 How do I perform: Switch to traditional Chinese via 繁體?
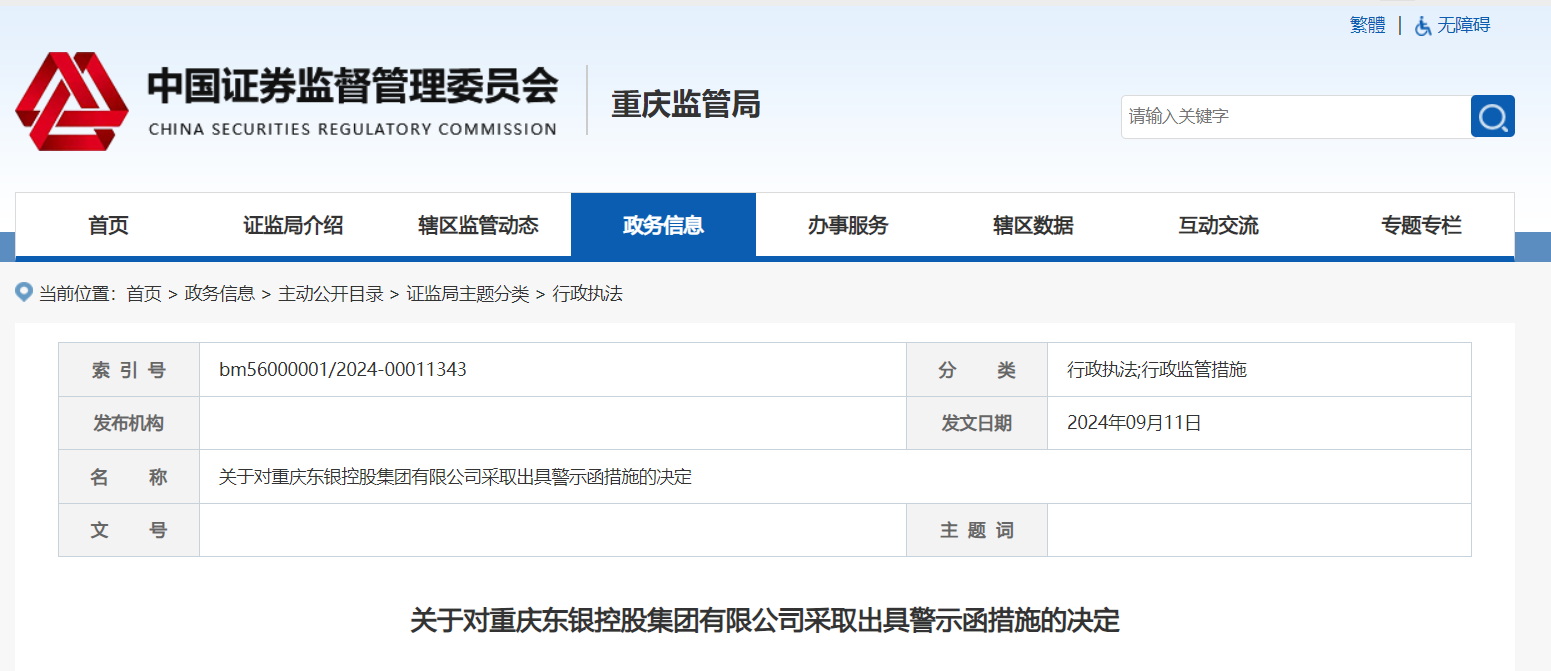[1366, 24]
